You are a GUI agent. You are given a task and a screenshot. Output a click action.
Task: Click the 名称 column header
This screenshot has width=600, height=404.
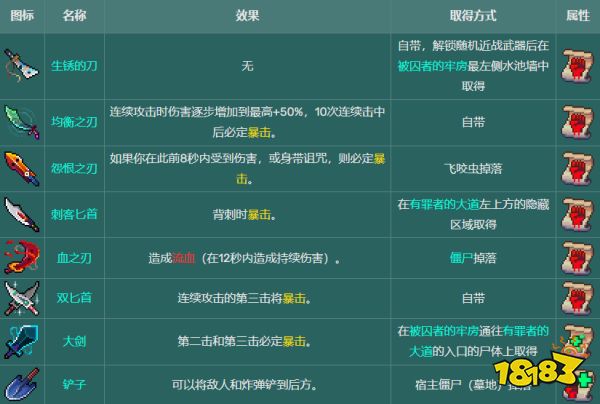coord(74,16)
